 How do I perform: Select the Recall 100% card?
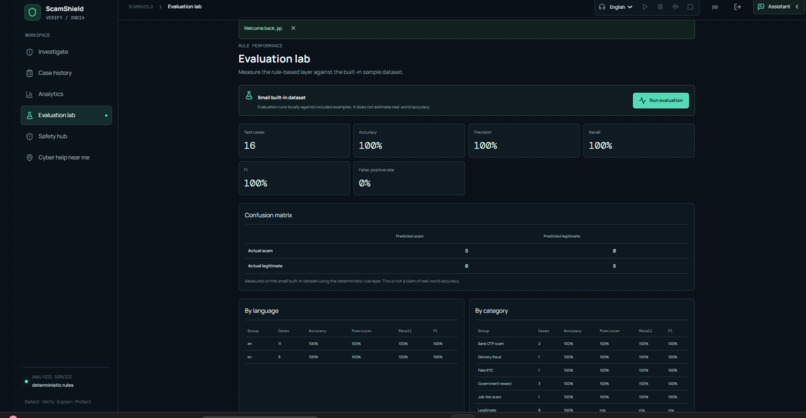[639, 140]
